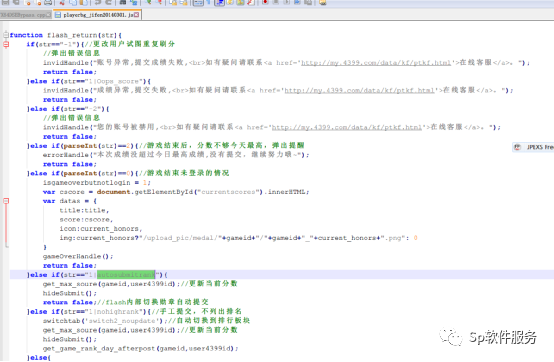Toggle Word Wrap toolbar icon
This screenshot has height=362, width=554.
click(x=198, y=2)
